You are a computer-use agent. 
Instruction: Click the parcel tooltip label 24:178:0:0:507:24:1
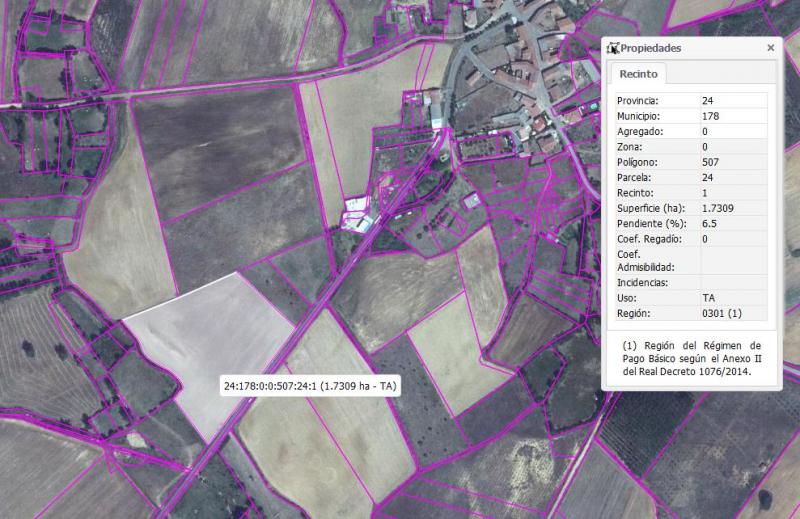310,386
